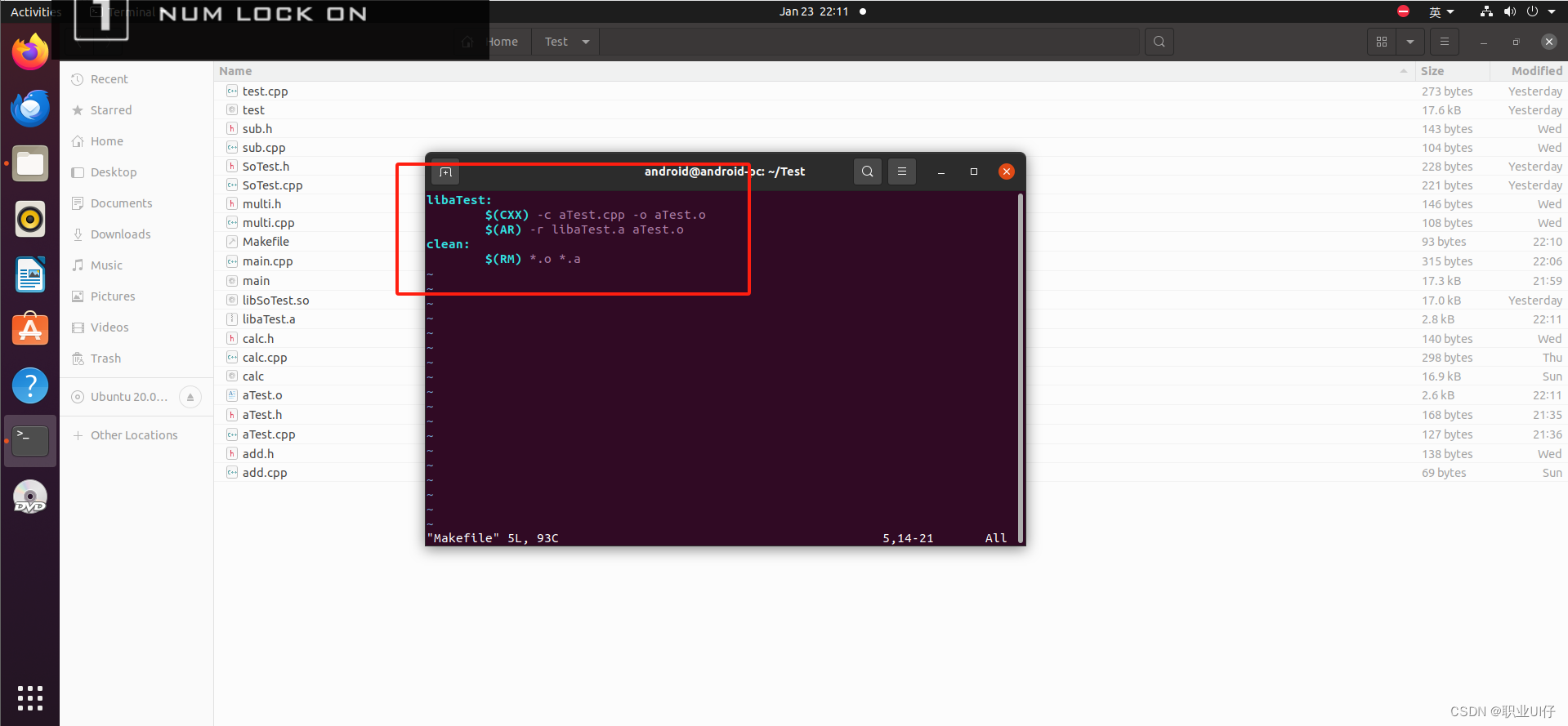Click the $(AR) command line in vim

click(584, 229)
